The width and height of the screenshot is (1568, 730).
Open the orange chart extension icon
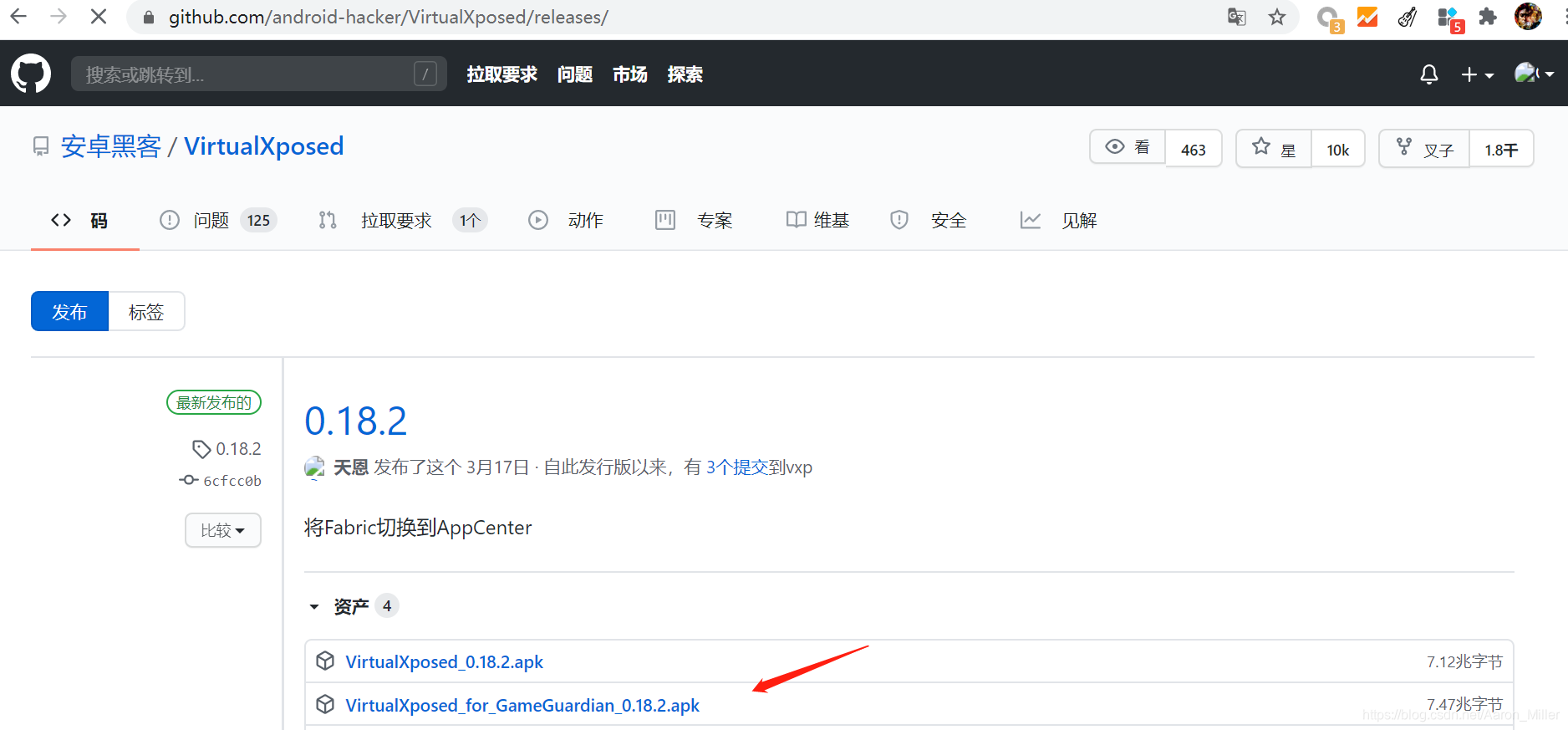click(1367, 17)
